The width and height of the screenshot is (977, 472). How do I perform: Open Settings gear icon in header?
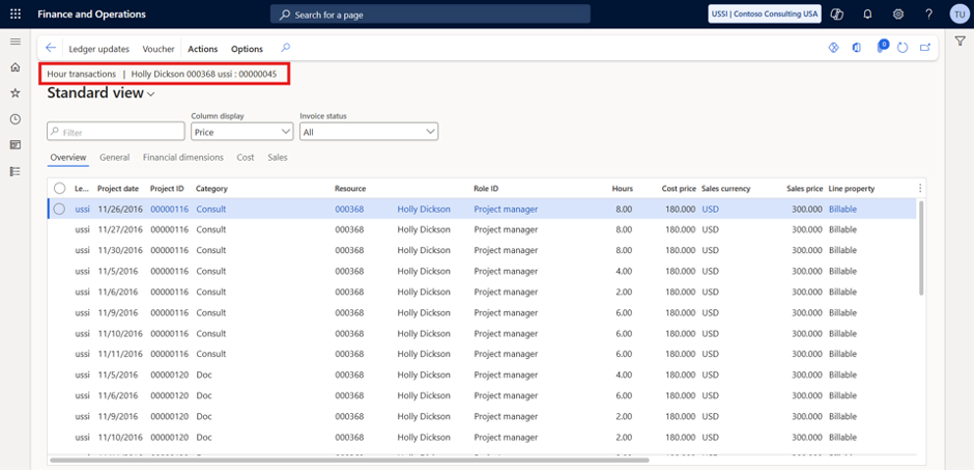click(898, 14)
